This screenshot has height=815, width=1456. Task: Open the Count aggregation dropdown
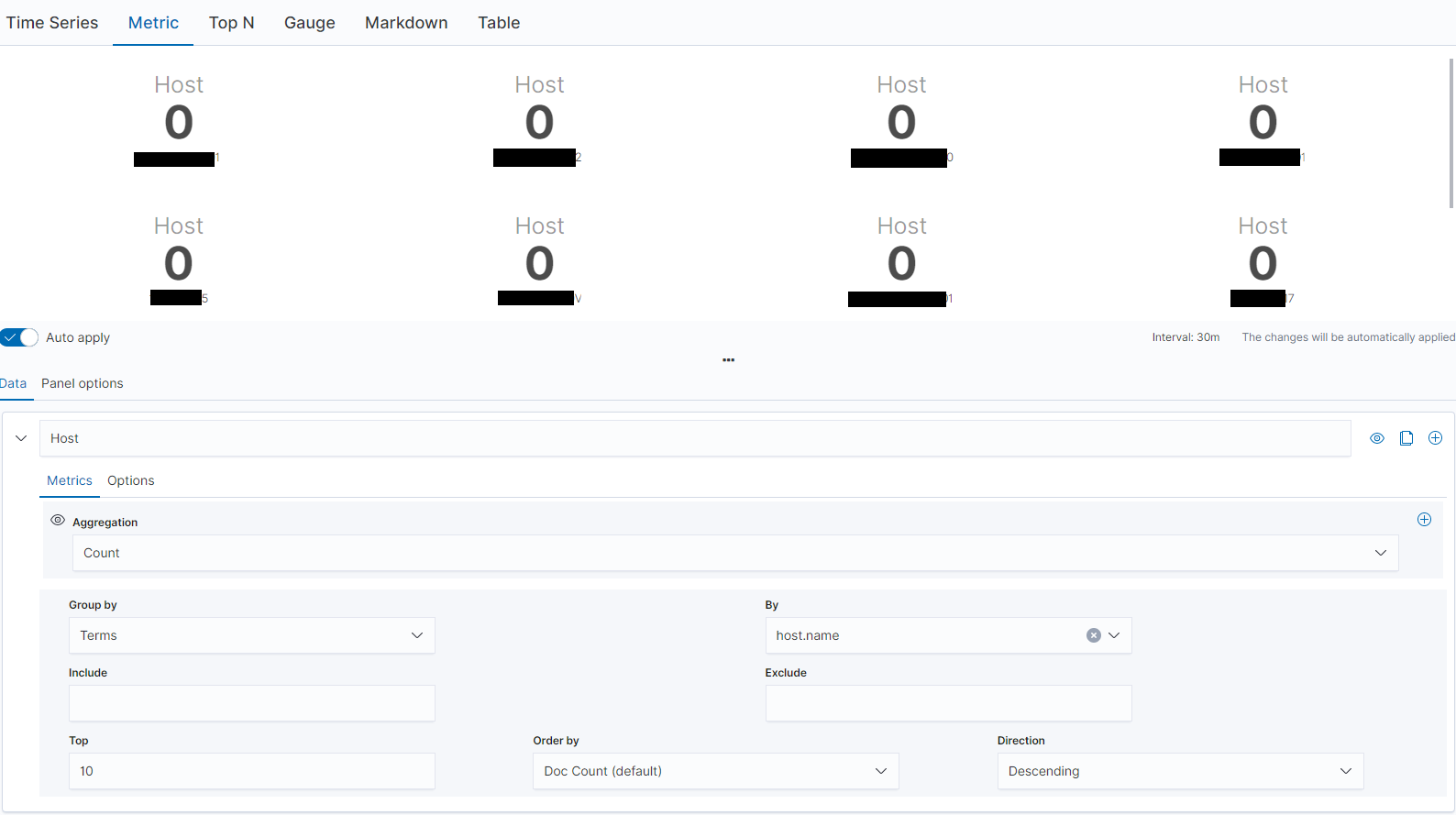(x=735, y=553)
